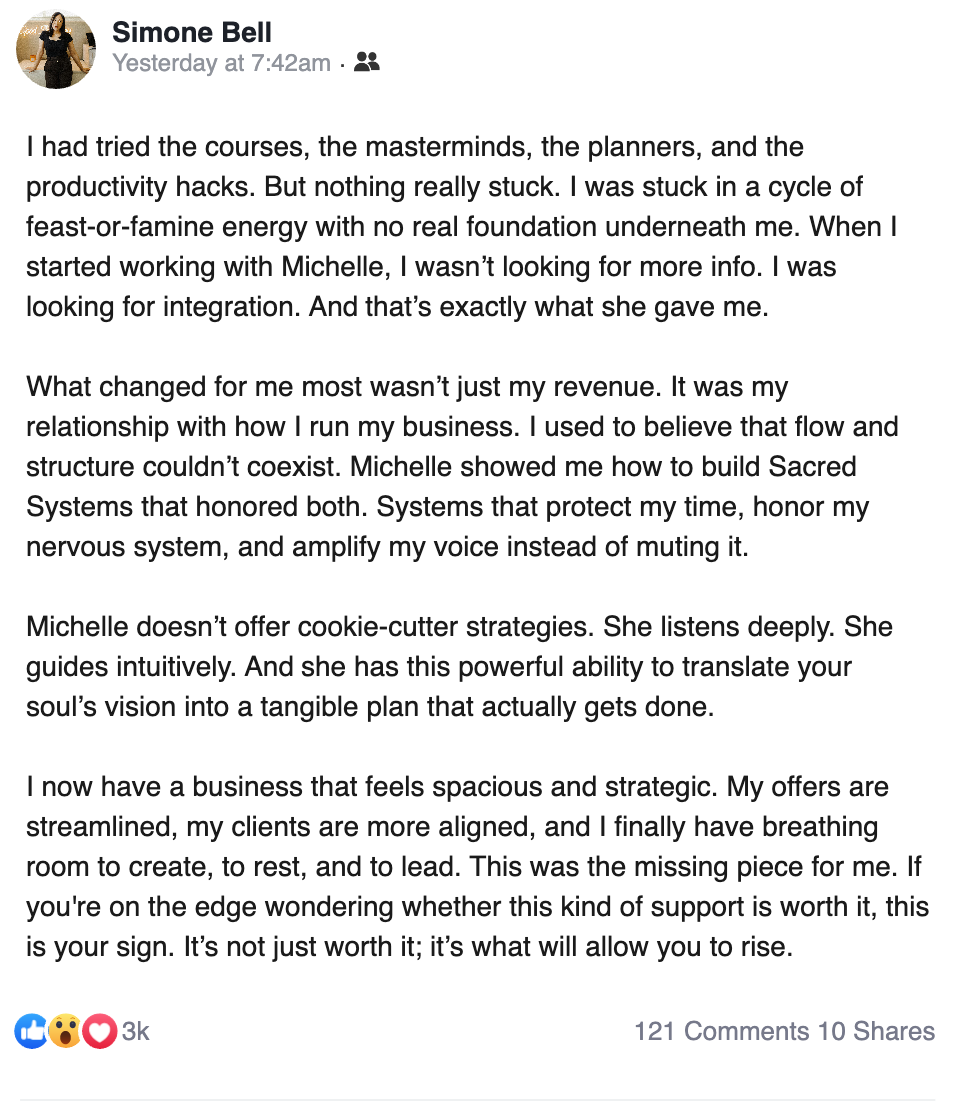
Task: Click the paragraph beginning 'I had tried'
Action: pyautogui.click(x=462, y=227)
